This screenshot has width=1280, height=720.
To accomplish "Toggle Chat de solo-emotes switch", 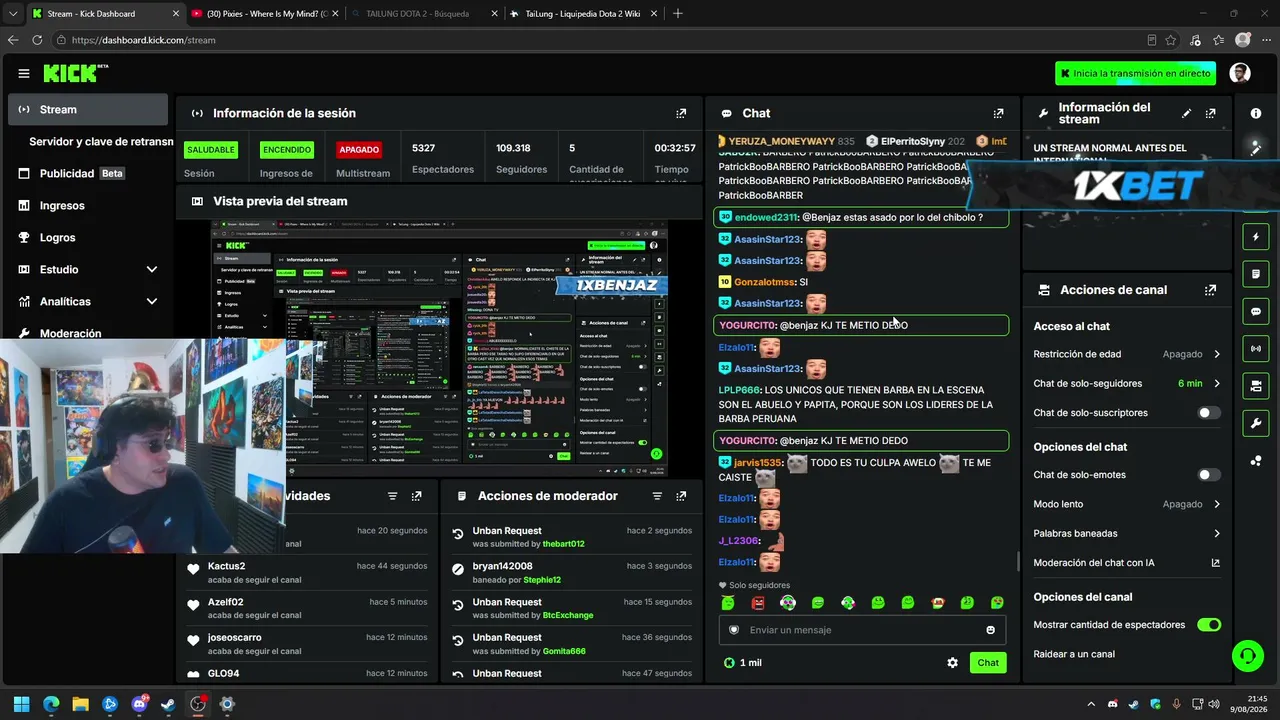I will tap(1209, 475).
